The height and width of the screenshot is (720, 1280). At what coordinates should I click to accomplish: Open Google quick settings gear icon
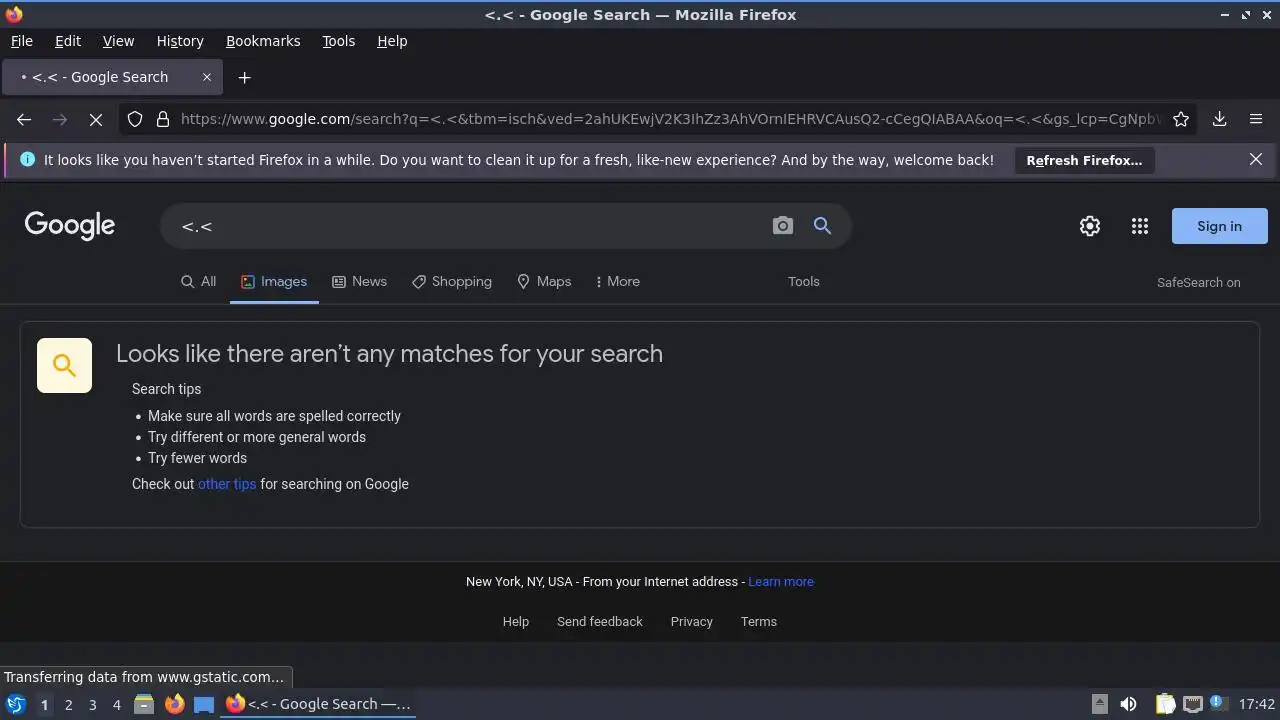coord(1090,226)
